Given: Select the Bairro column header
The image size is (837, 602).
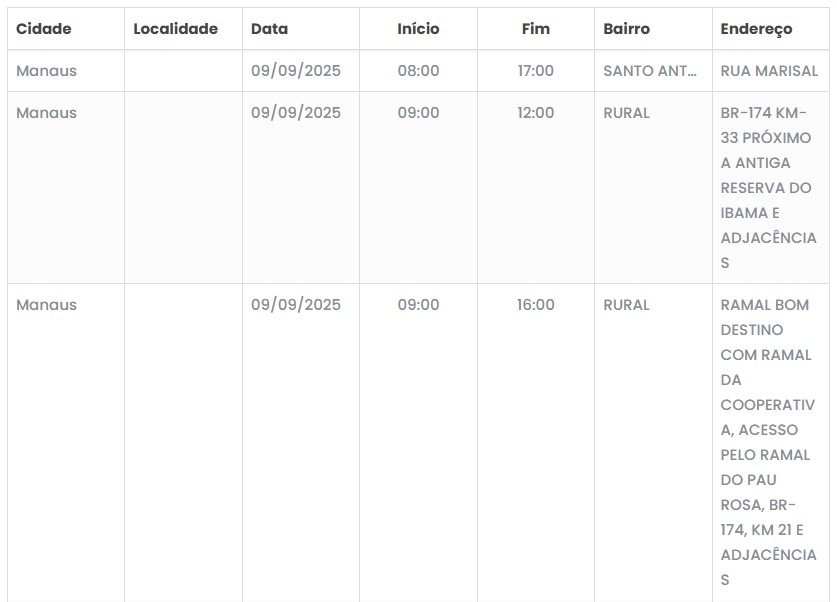Looking at the screenshot, I should click(x=626, y=29).
